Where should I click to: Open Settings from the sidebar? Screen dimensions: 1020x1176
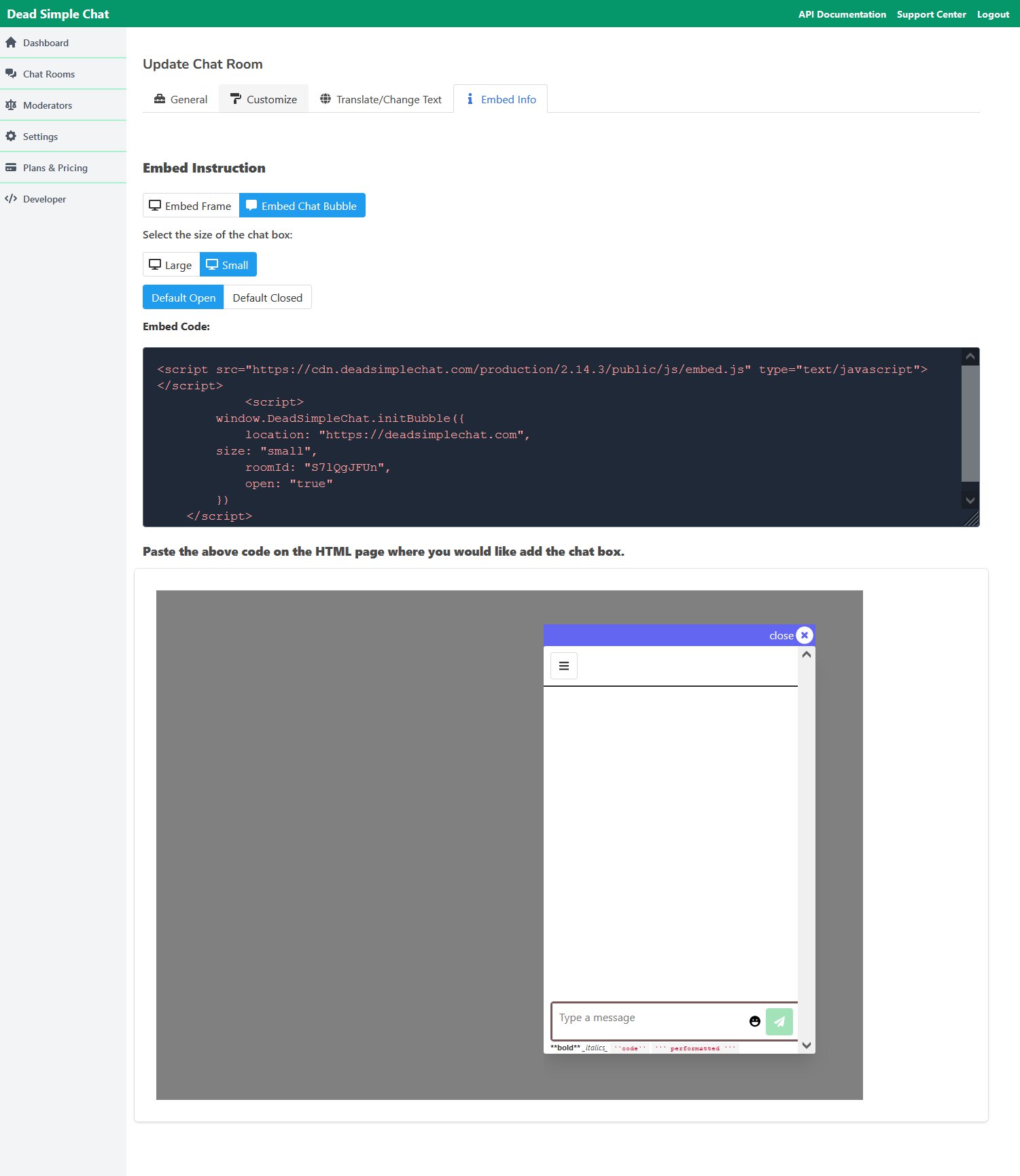63,137
